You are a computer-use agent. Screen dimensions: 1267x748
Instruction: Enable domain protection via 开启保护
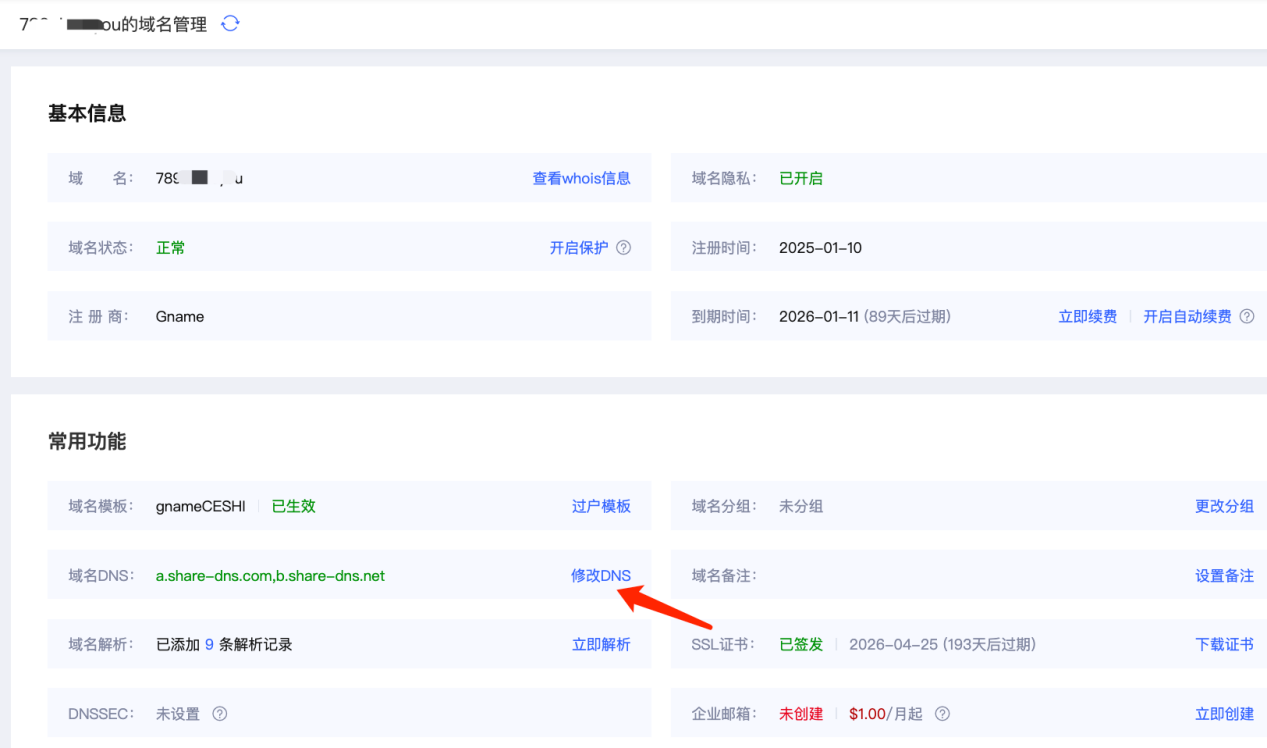(x=578, y=248)
